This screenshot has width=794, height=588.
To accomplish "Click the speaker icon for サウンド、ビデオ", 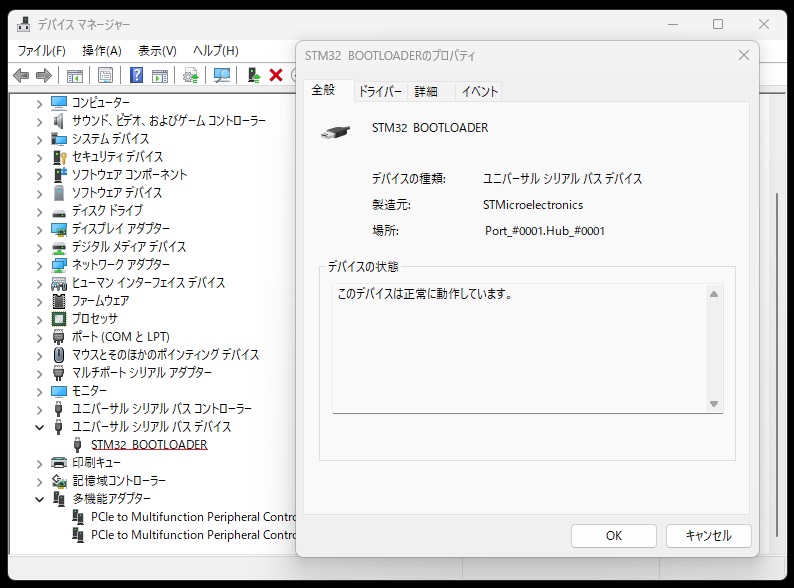I will 59,121.
